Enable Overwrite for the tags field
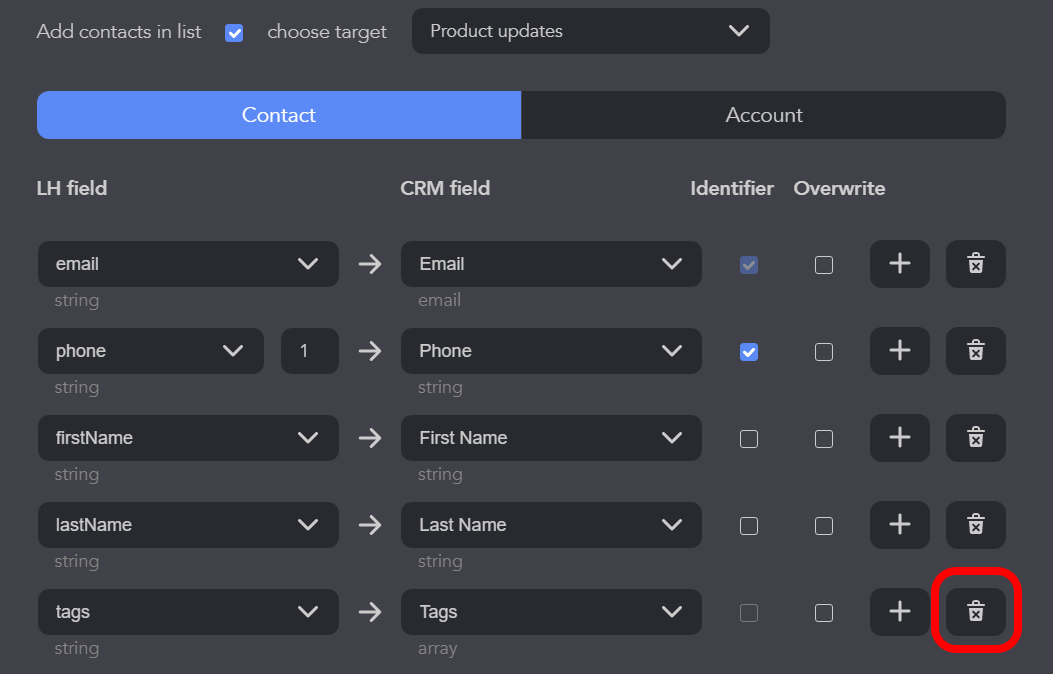 pos(823,613)
